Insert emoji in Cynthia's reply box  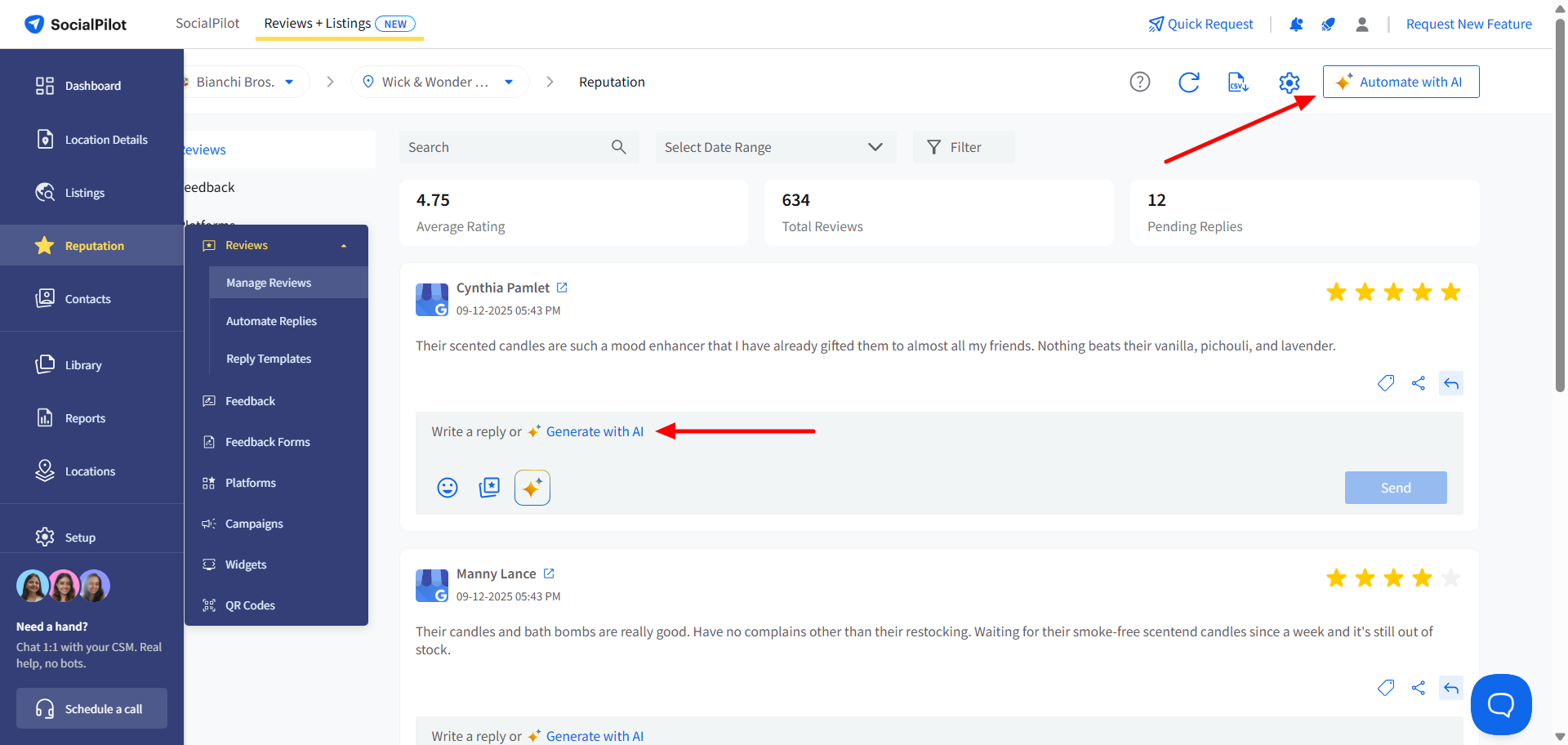coord(448,488)
